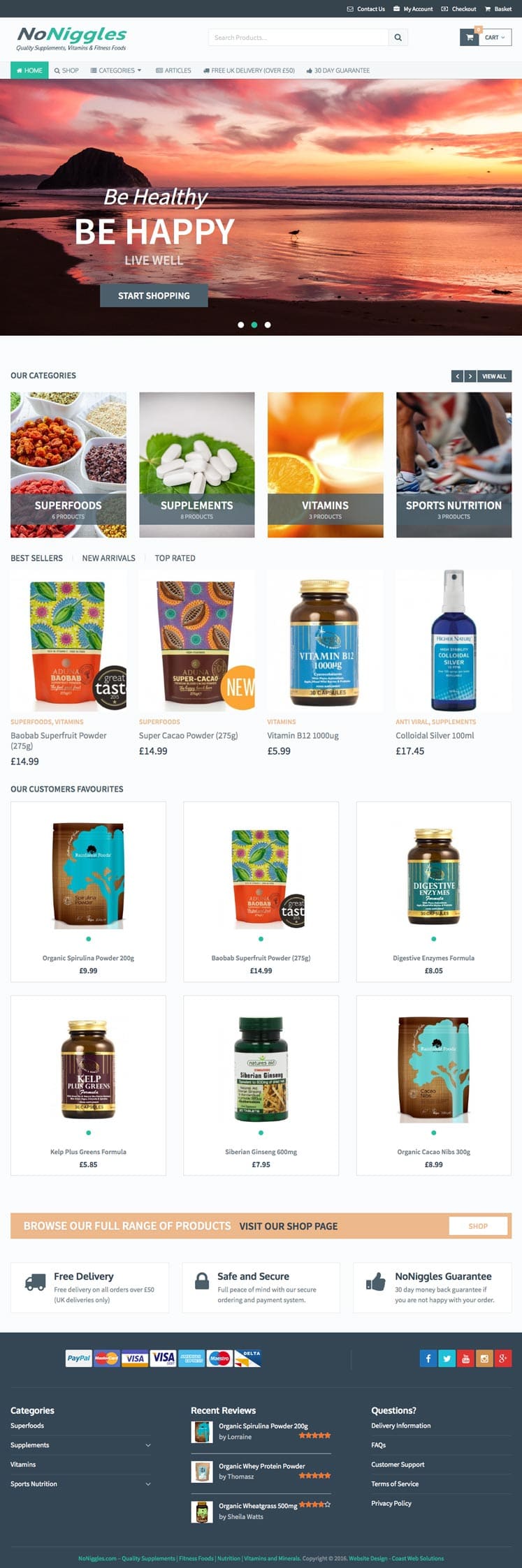Open the Delivery Information link
Image resolution: width=522 pixels, height=1568 pixels.
coord(400,1426)
